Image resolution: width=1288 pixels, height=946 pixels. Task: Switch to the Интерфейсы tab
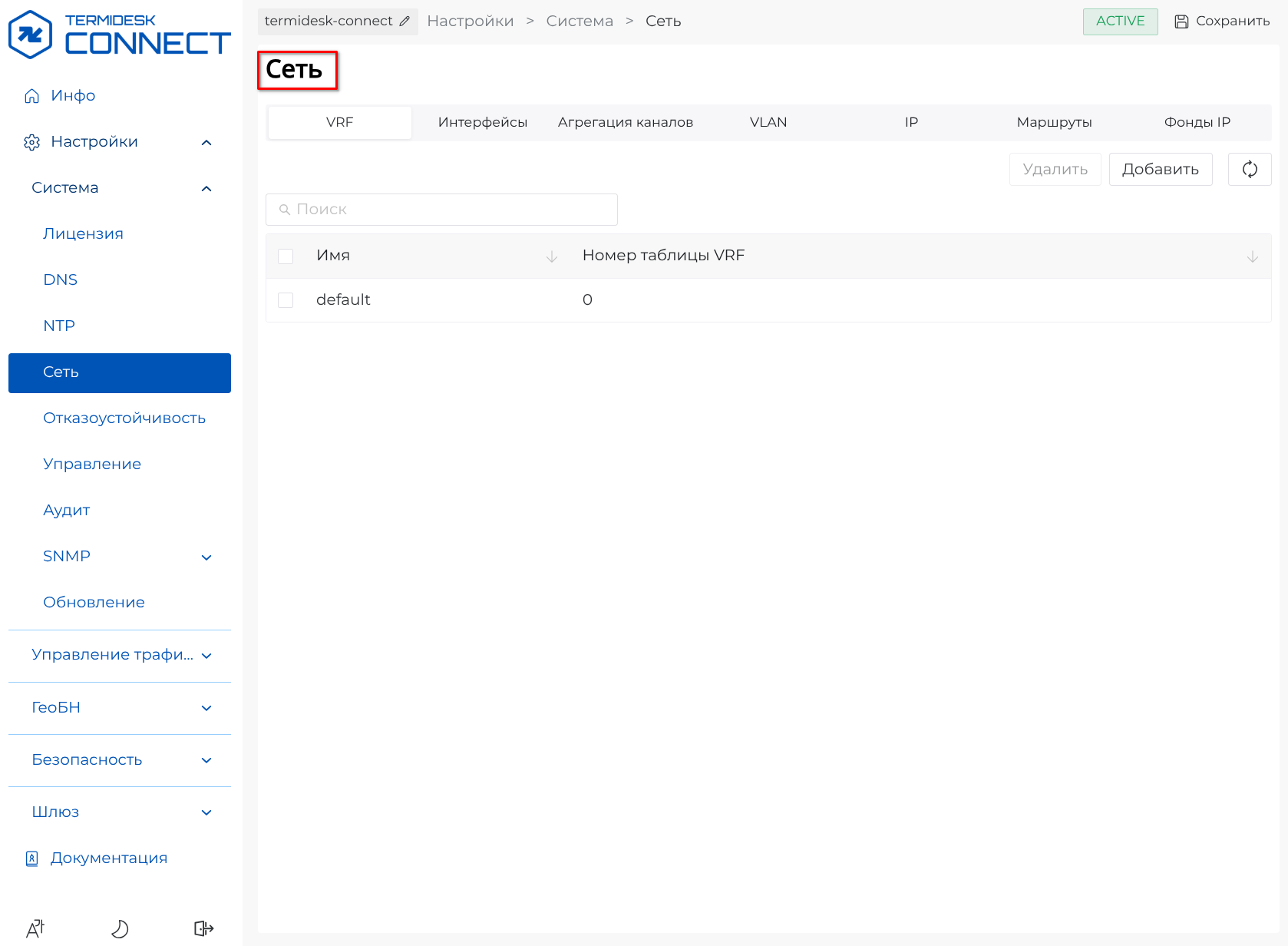click(482, 122)
